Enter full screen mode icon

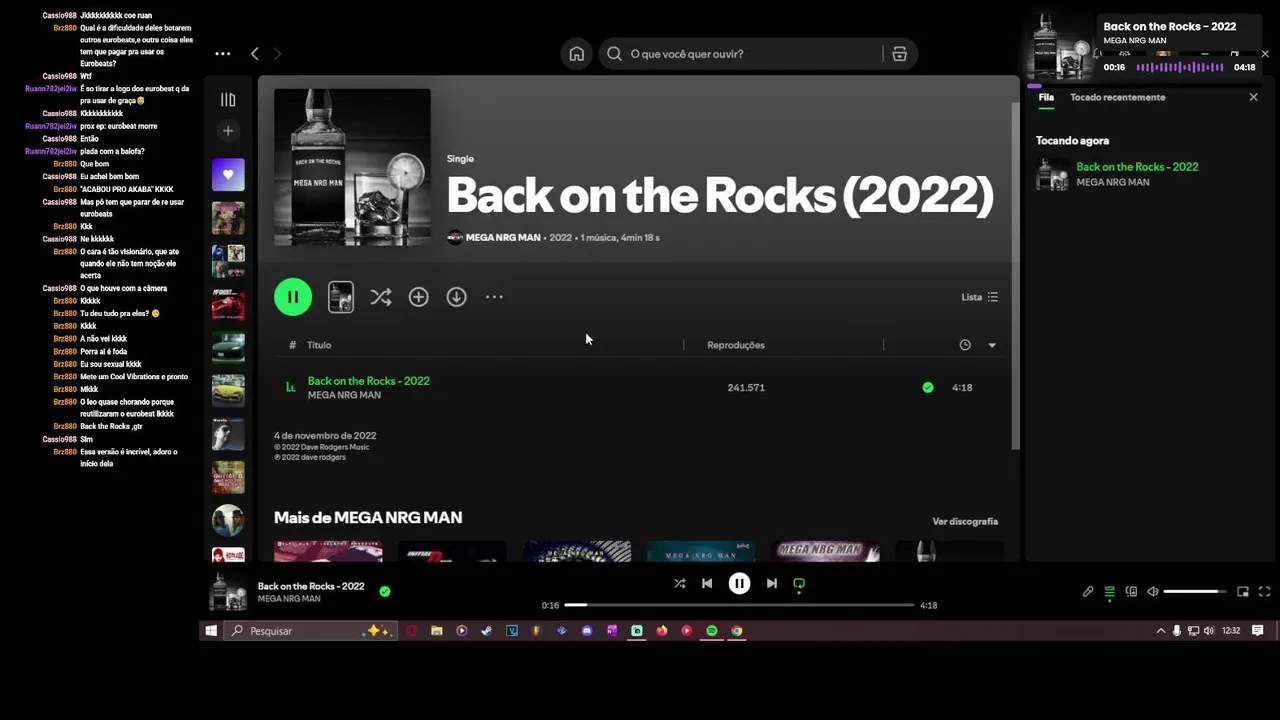(x=1264, y=592)
